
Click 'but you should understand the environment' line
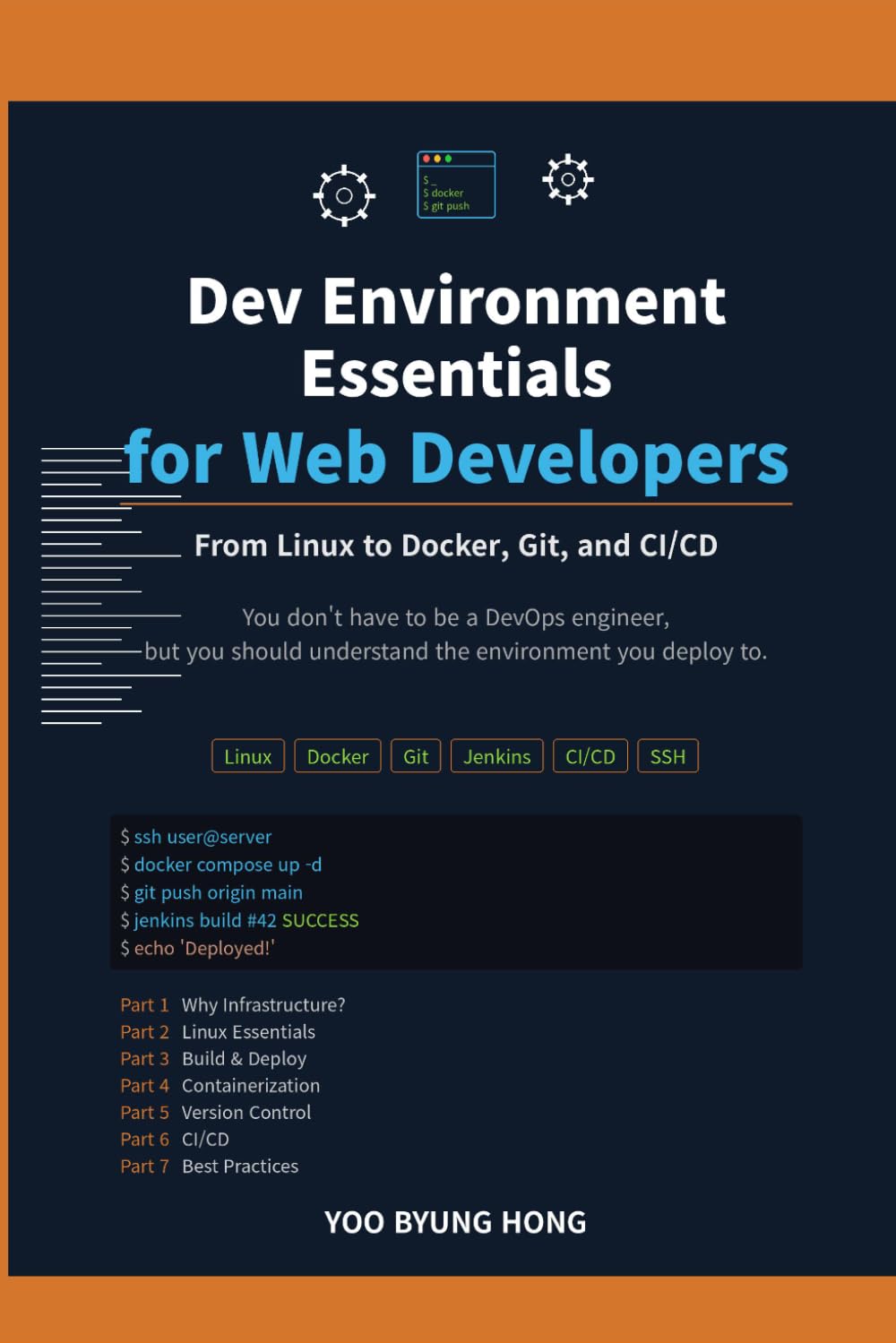tap(456, 651)
